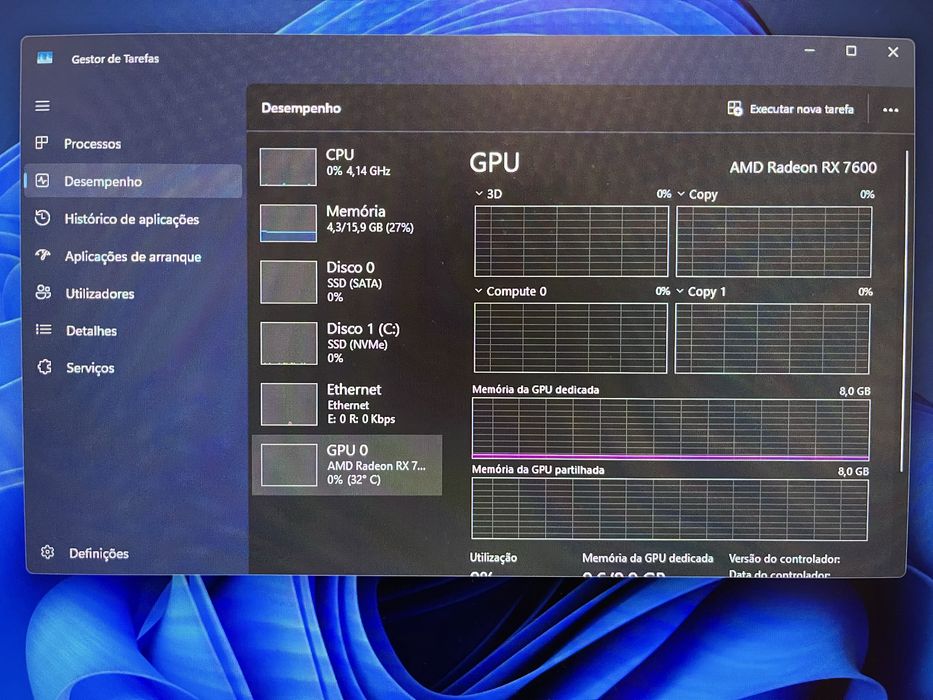Screen dimensions: 933x700
Task: Click the 0% 4,14 GHz CPU value
Action: (358, 171)
